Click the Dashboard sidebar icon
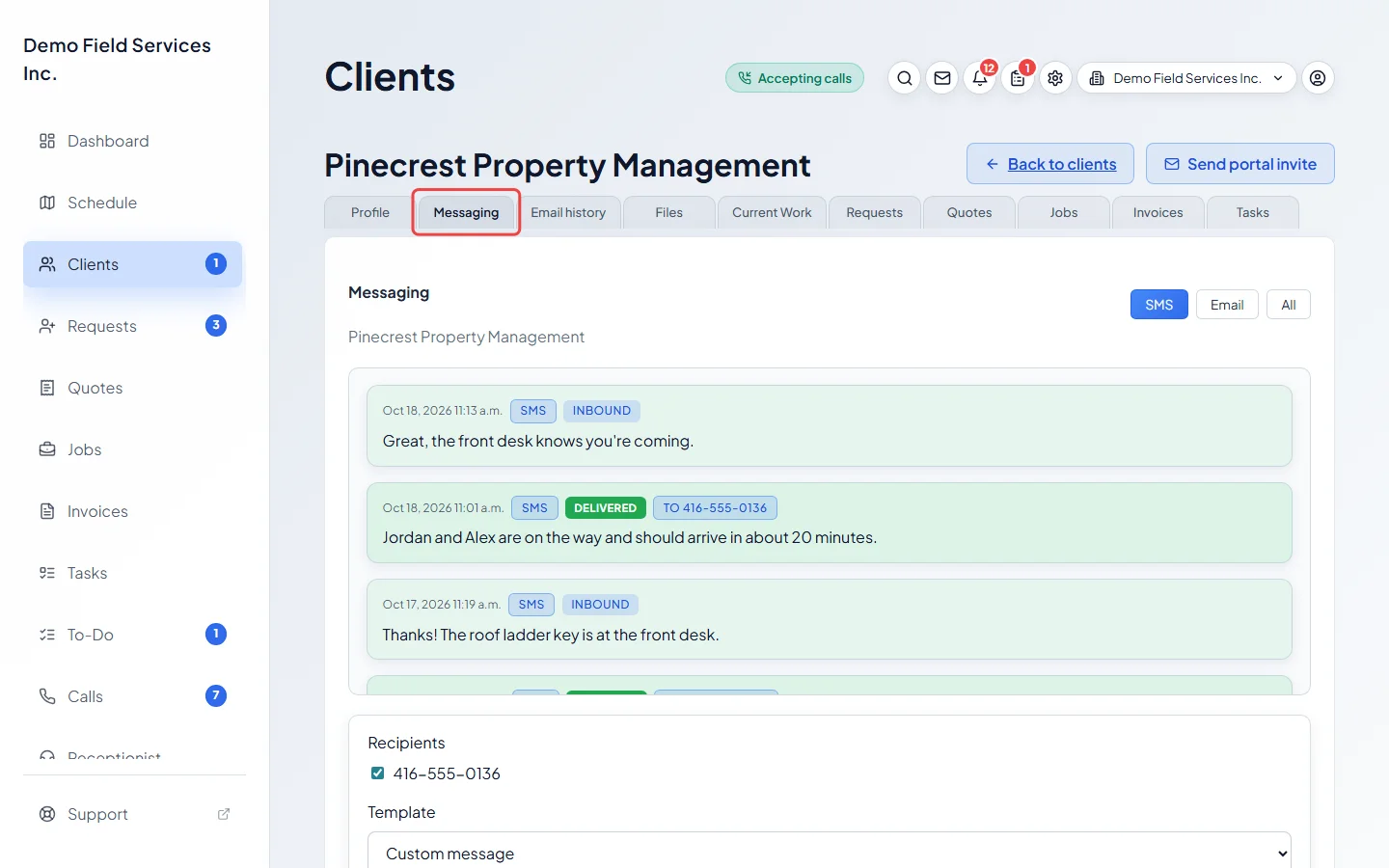The height and width of the screenshot is (868, 1389). pos(47,141)
